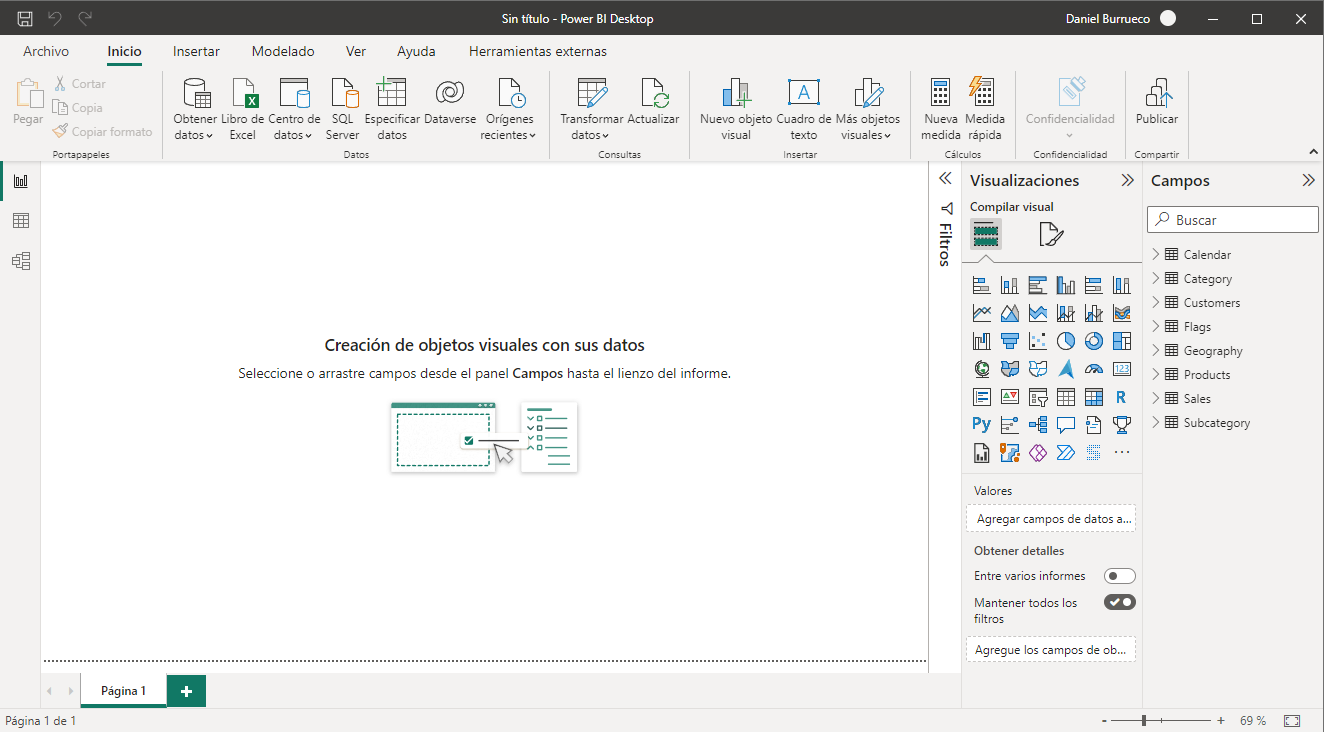1324x732 pixels.
Task: Add a new page with plus button
Action: point(186,691)
